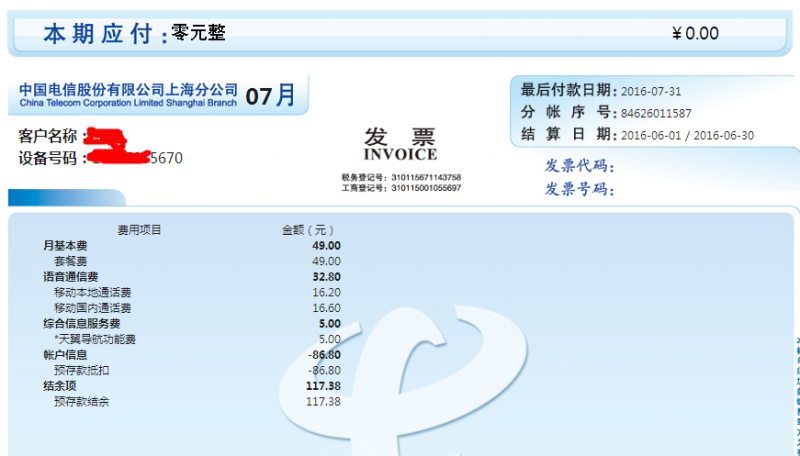This screenshot has width=800, height=456.
Task: Click the 16.60 domestic call amount
Action: pos(327,308)
